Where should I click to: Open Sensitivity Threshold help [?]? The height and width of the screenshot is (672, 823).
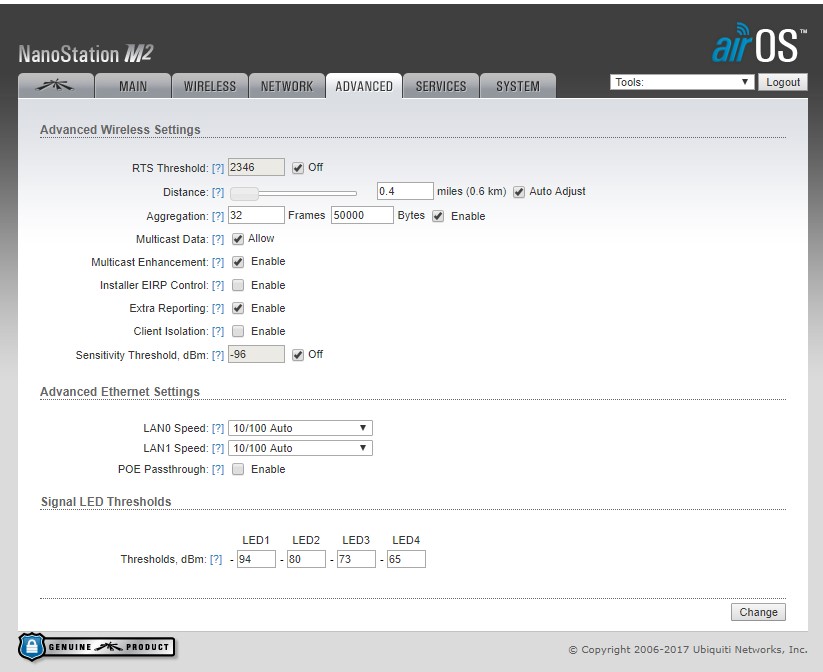[x=218, y=355]
